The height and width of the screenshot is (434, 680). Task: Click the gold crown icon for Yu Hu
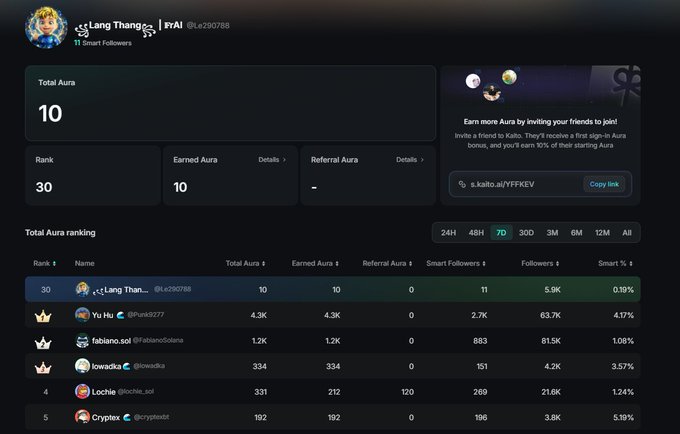pyautogui.click(x=43, y=317)
